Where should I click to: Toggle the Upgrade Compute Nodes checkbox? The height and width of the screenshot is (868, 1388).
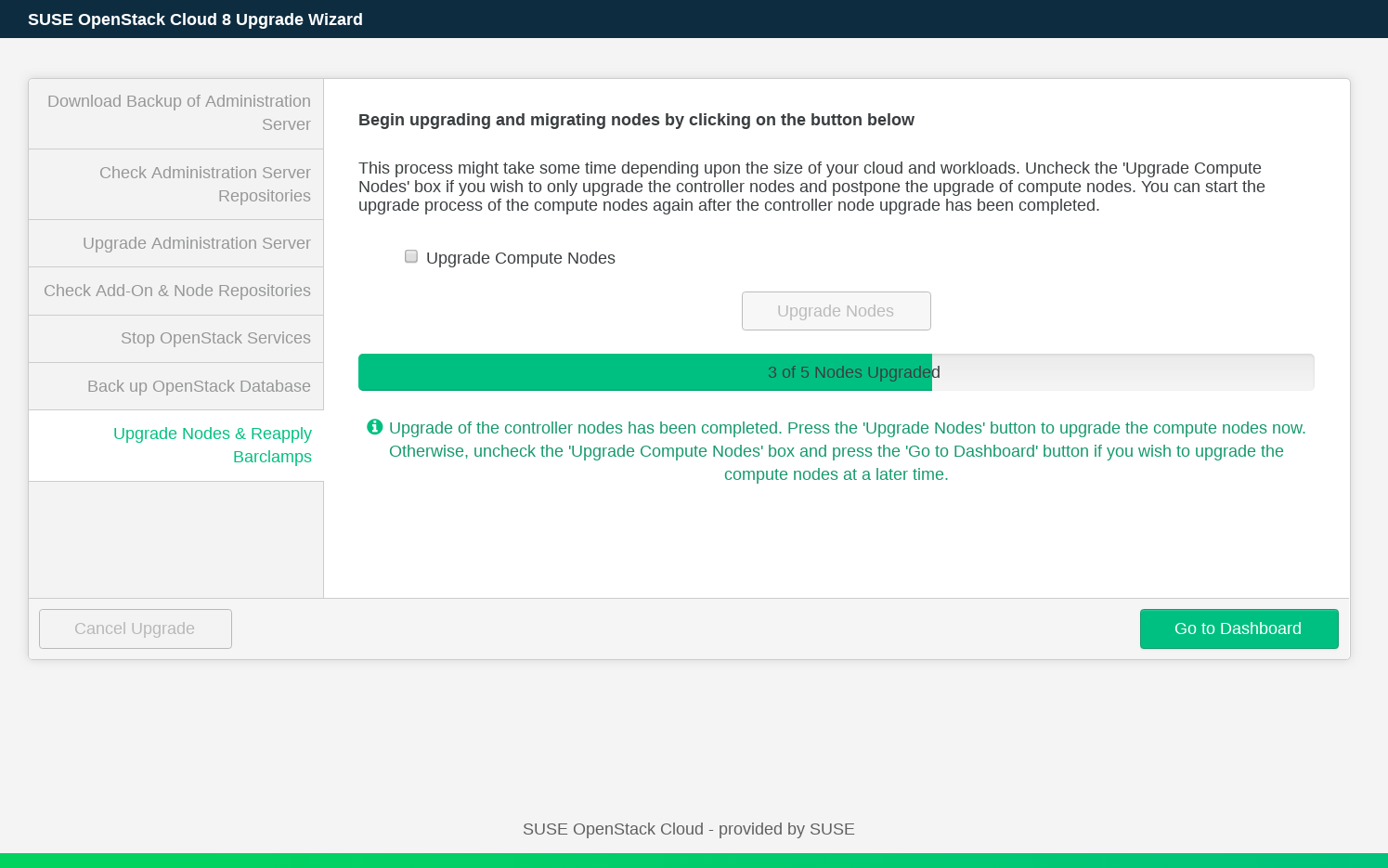click(x=411, y=257)
